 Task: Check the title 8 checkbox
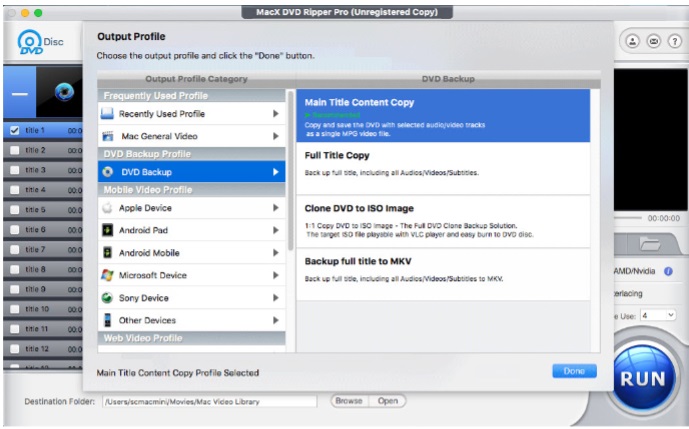coord(15,269)
